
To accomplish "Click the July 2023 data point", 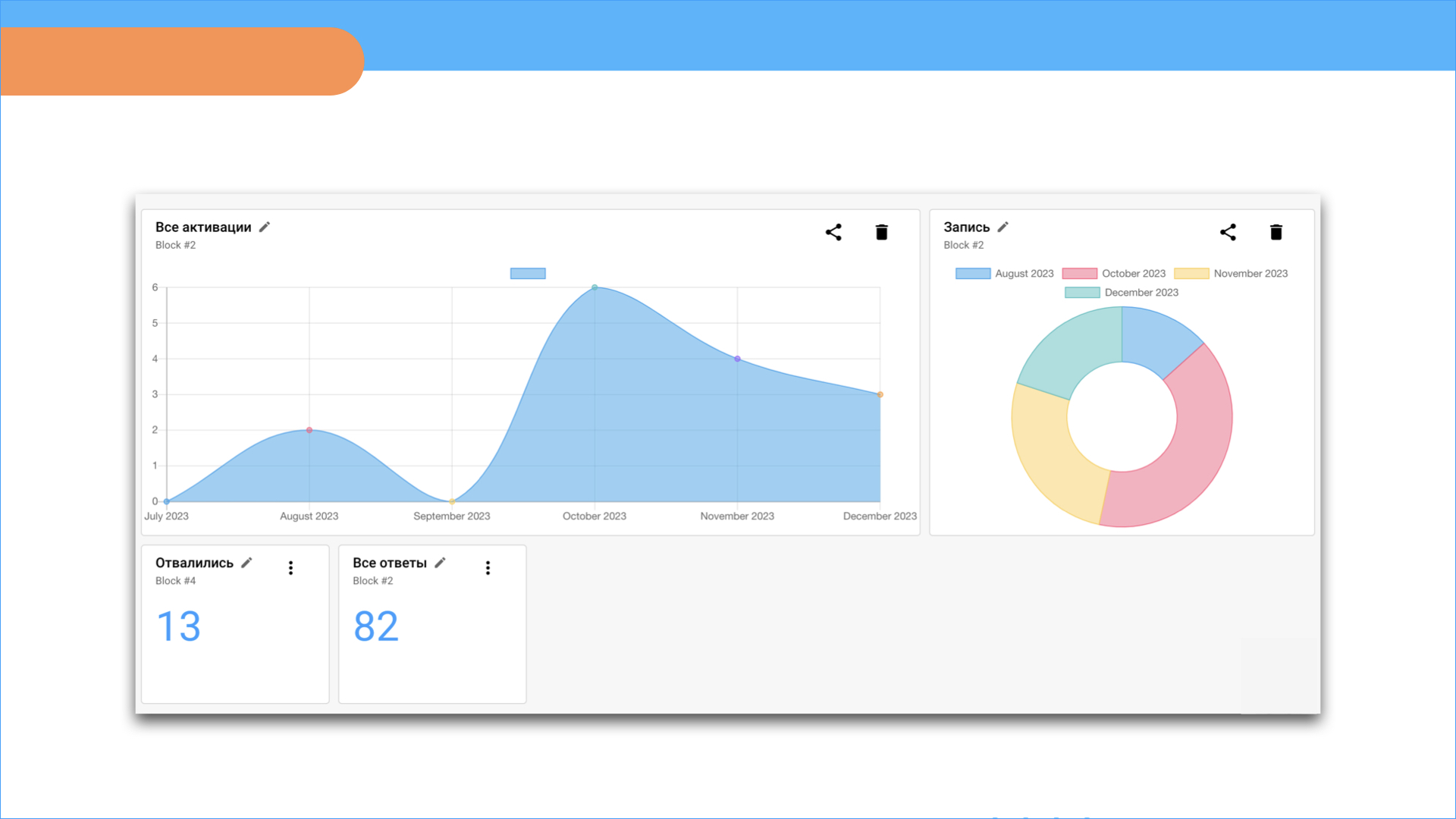I will (x=167, y=501).
